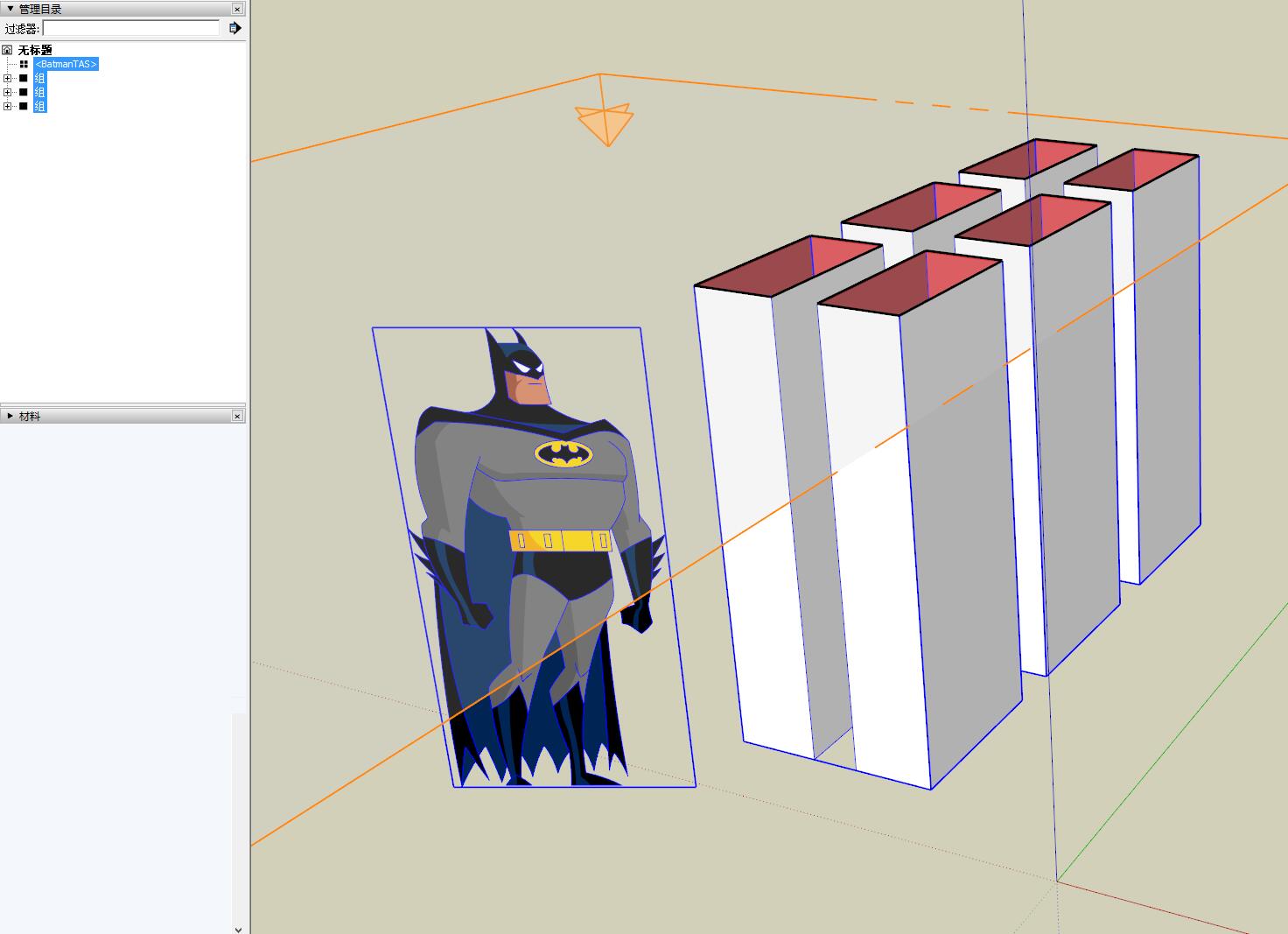Screen dimensions: 1288x934
Task: Close the 管理目录 panel
Action: [237, 9]
